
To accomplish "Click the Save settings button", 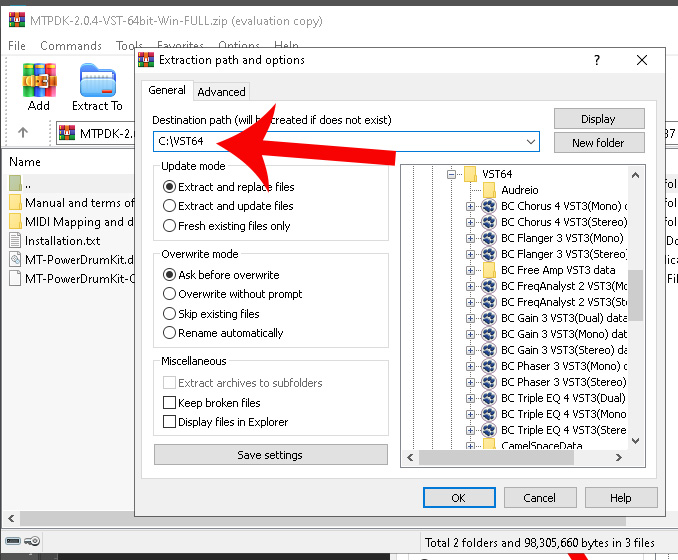I will [x=270, y=455].
